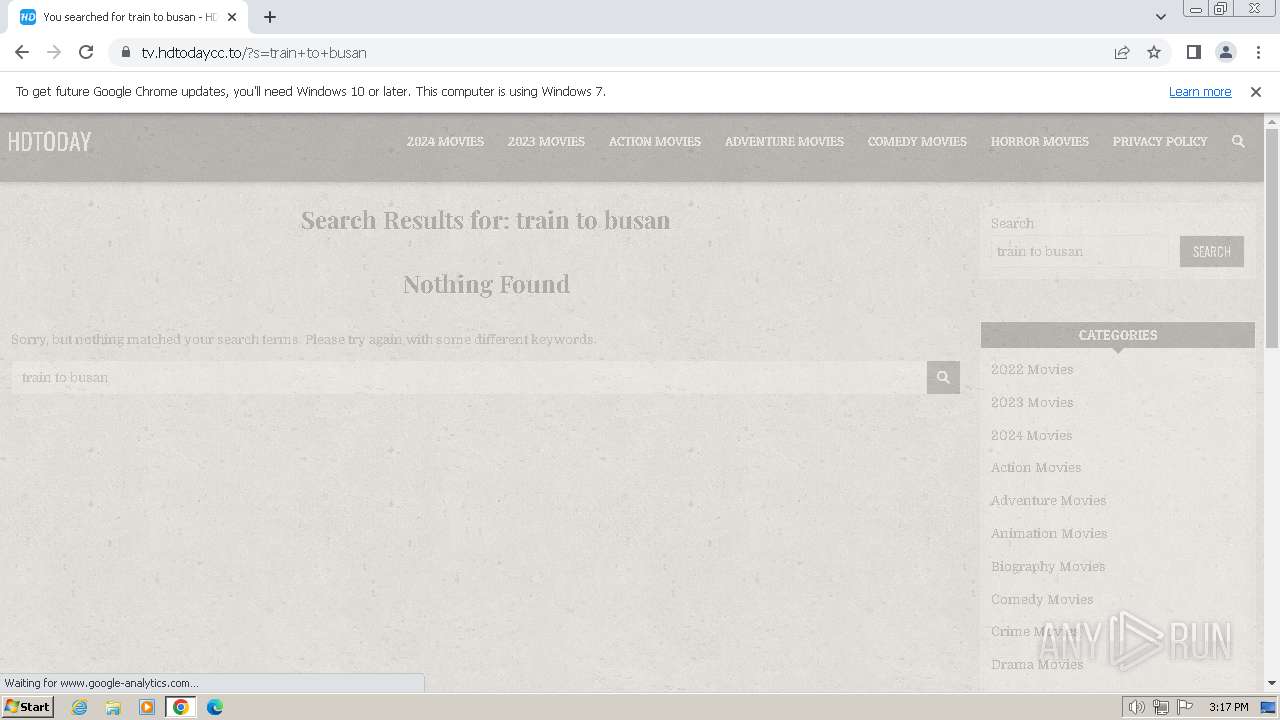
Task: Open the volume tray icon
Action: pyautogui.click(x=1137, y=707)
